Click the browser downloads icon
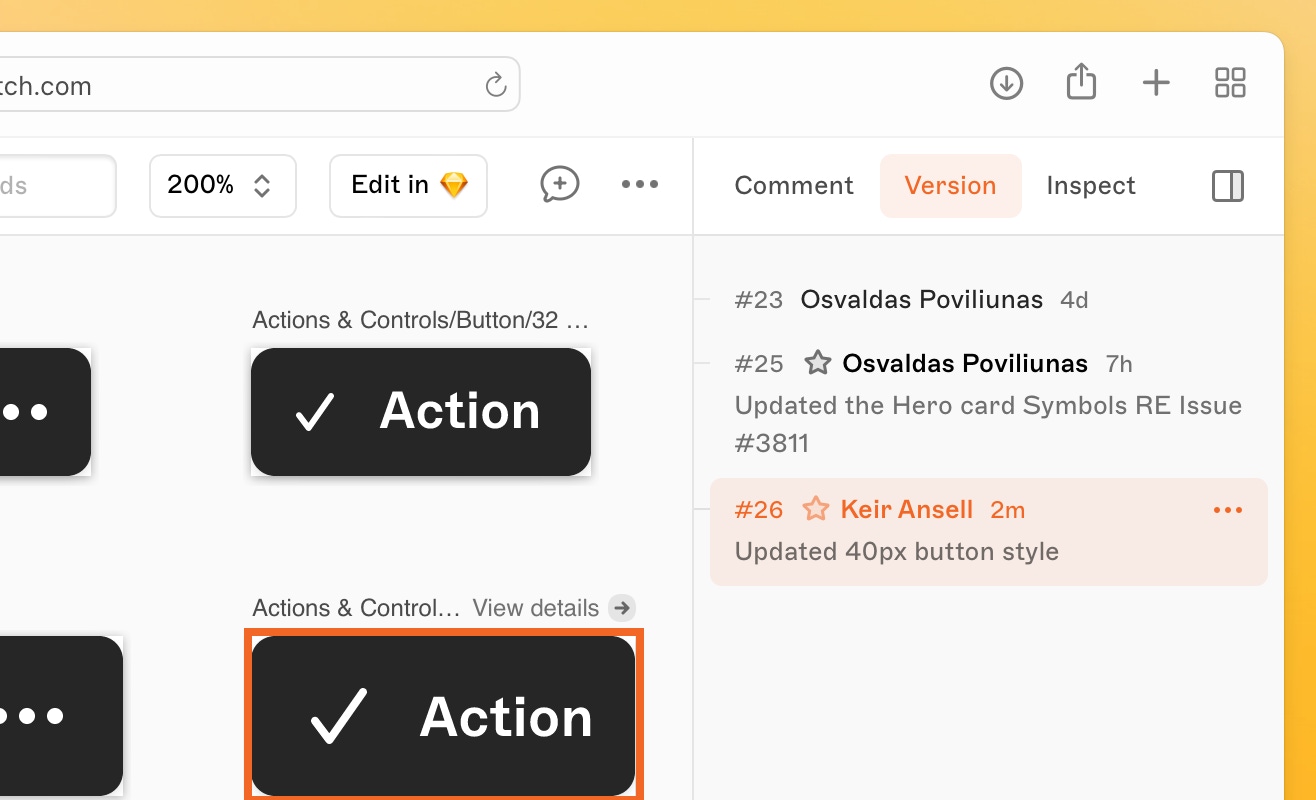Viewport: 1316px width, 800px height. (1006, 83)
